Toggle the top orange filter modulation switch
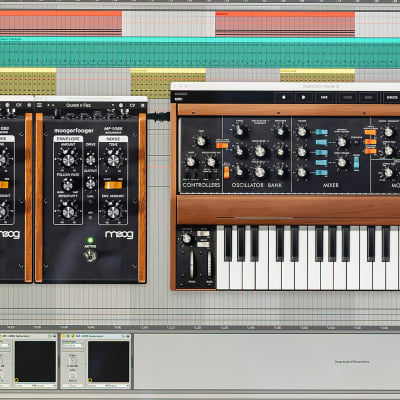The image size is (400, 400). [x=370, y=132]
